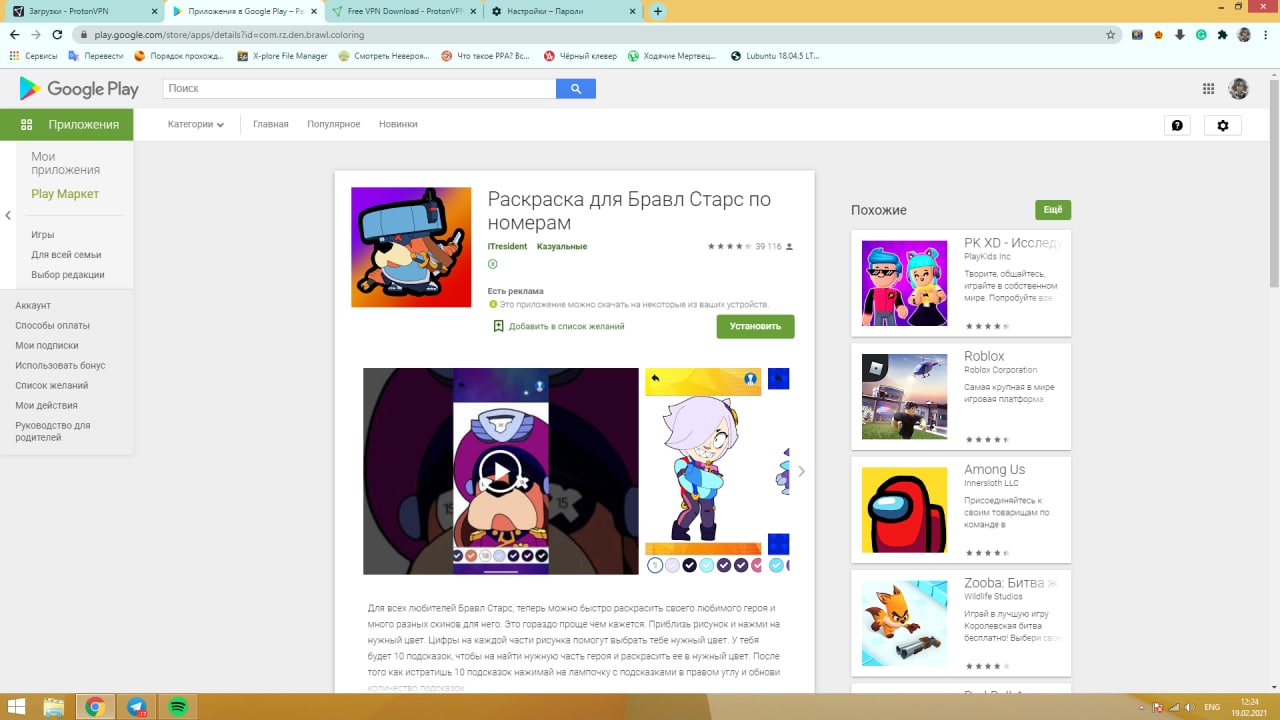Open a new browser tab

[x=657, y=11]
